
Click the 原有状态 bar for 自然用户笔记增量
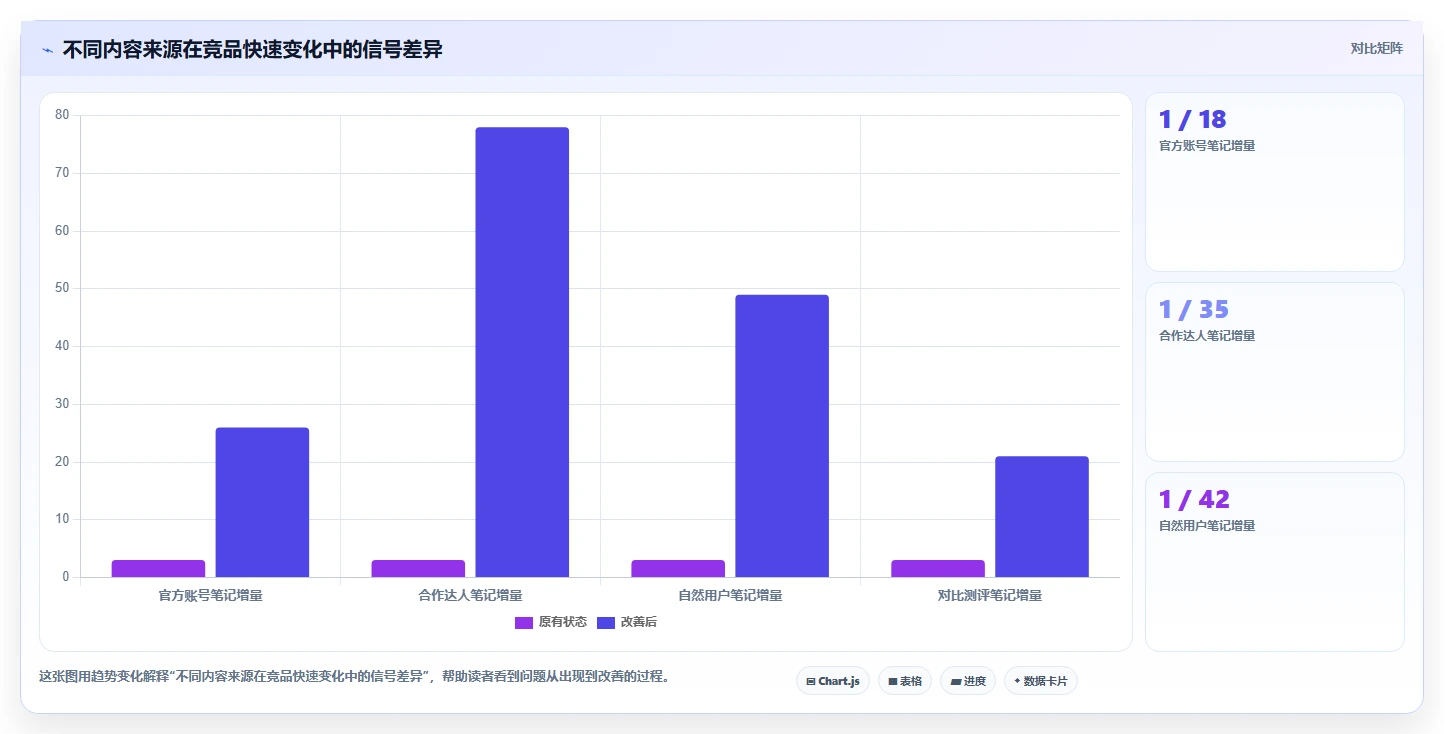(678, 569)
